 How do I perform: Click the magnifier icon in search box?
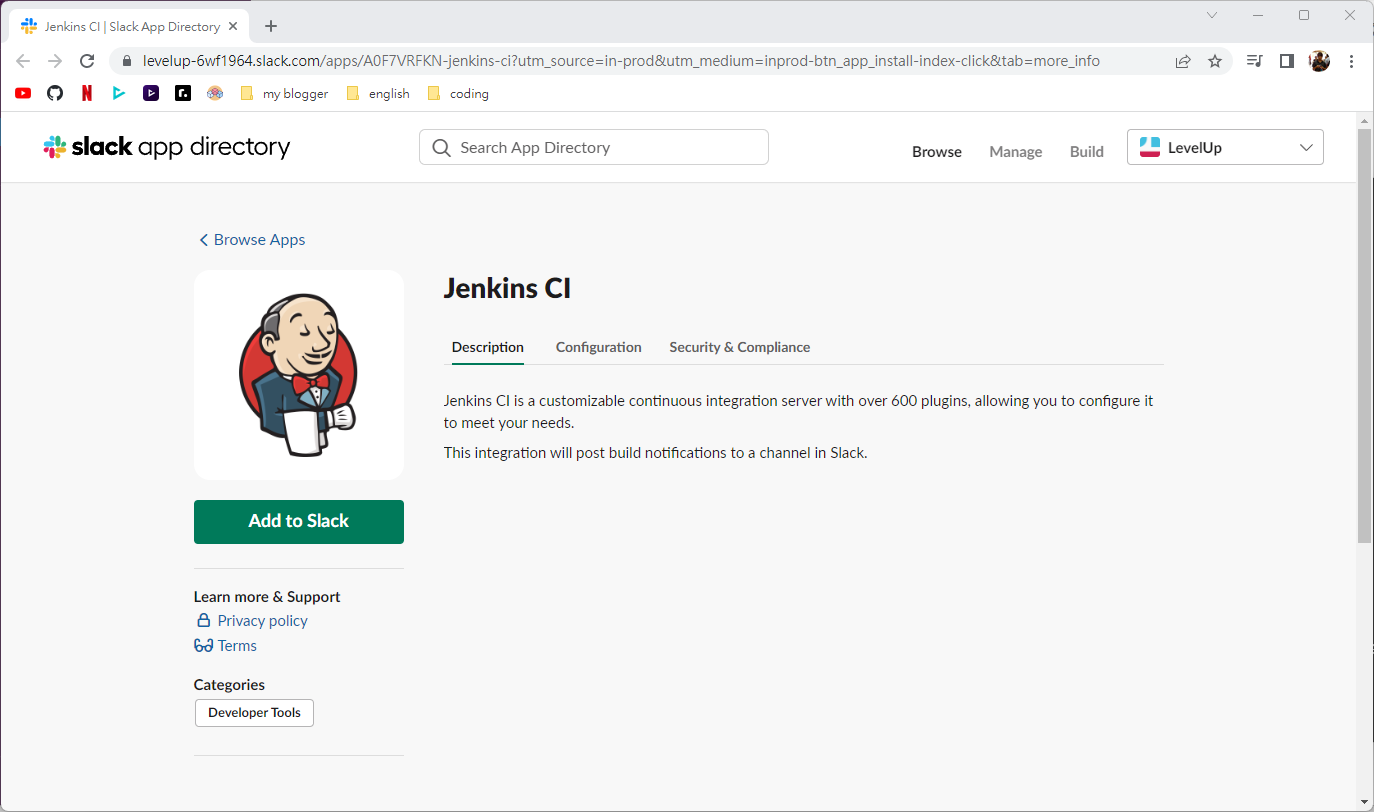pyautogui.click(x=441, y=147)
